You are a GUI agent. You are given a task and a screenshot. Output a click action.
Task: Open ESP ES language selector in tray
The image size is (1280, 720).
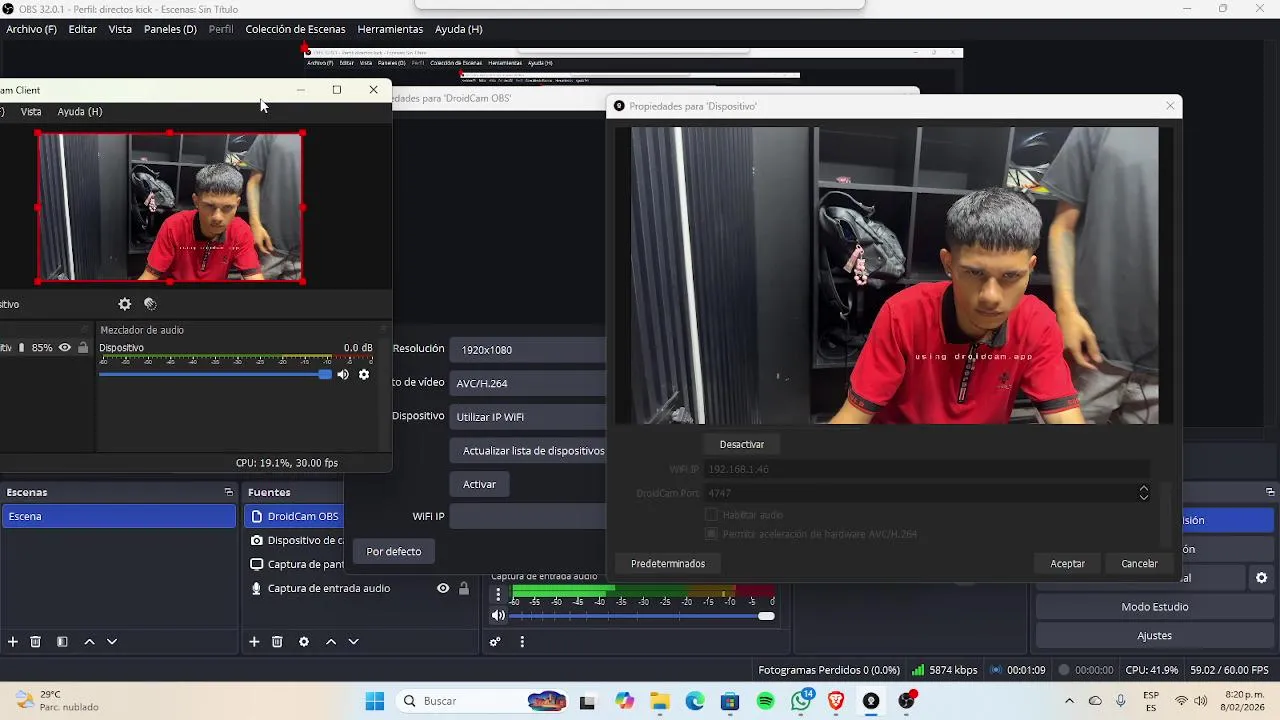point(1151,701)
